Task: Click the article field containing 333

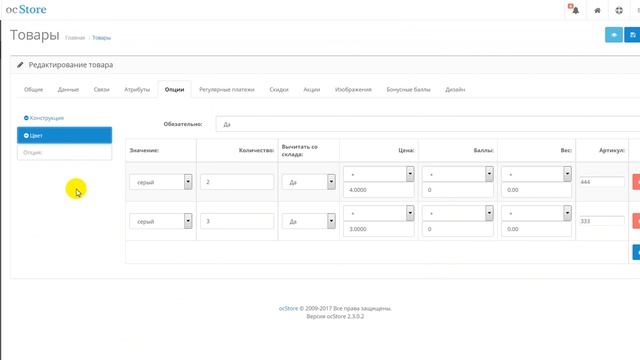Action: (602, 221)
